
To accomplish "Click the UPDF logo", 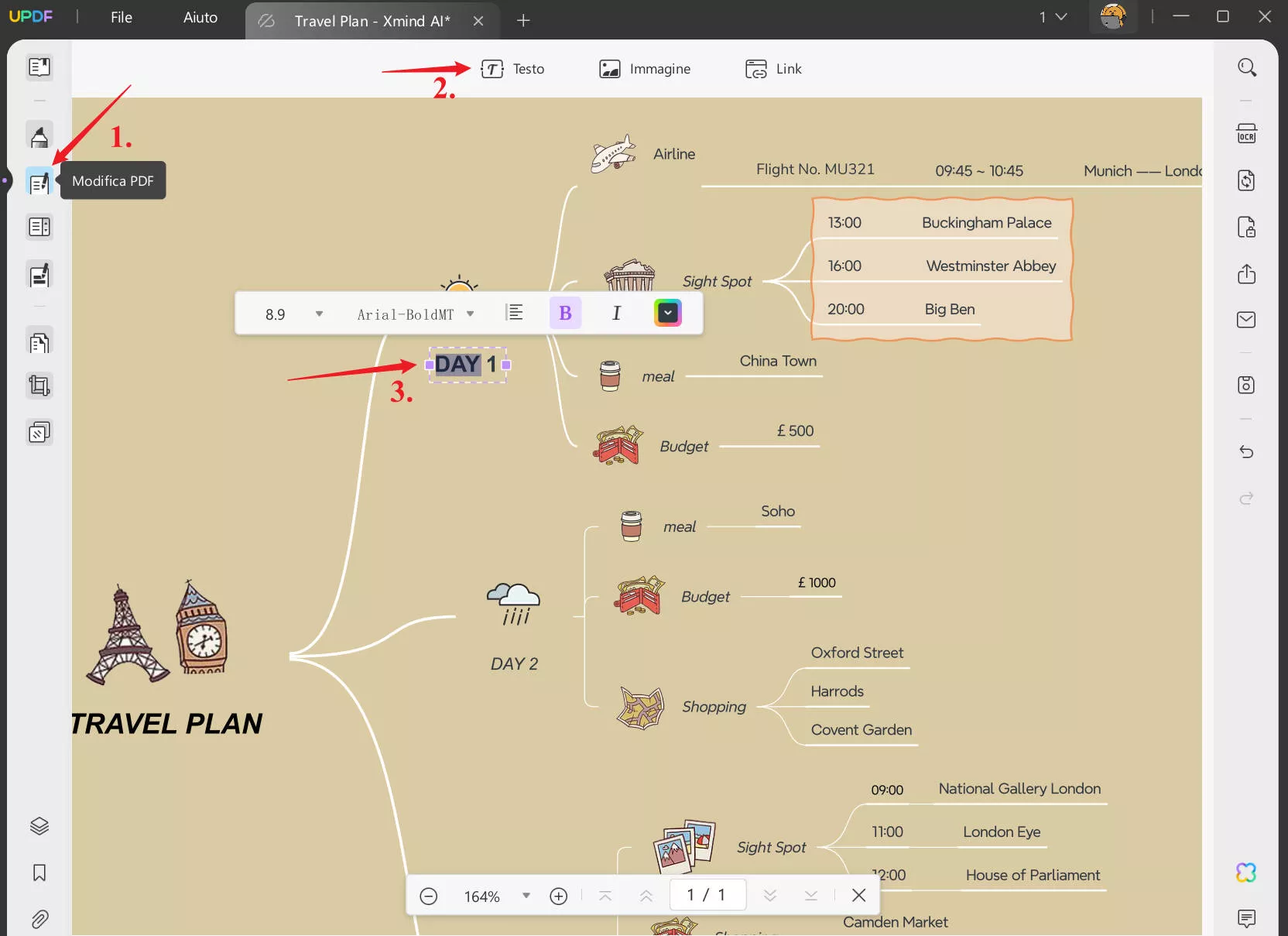I will (31, 16).
